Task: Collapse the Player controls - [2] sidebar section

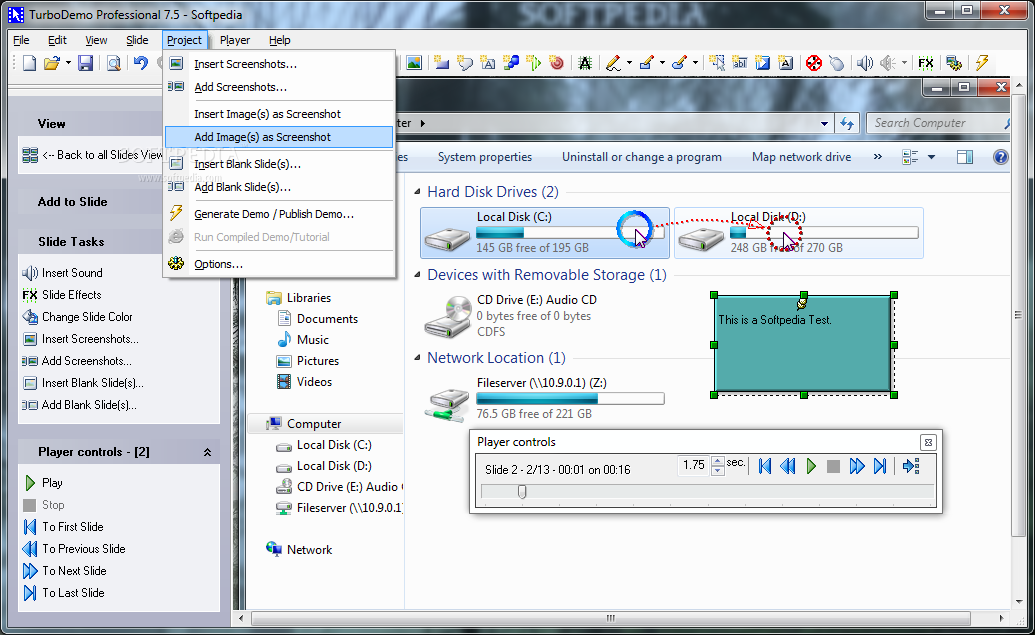Action: point(207,452)
